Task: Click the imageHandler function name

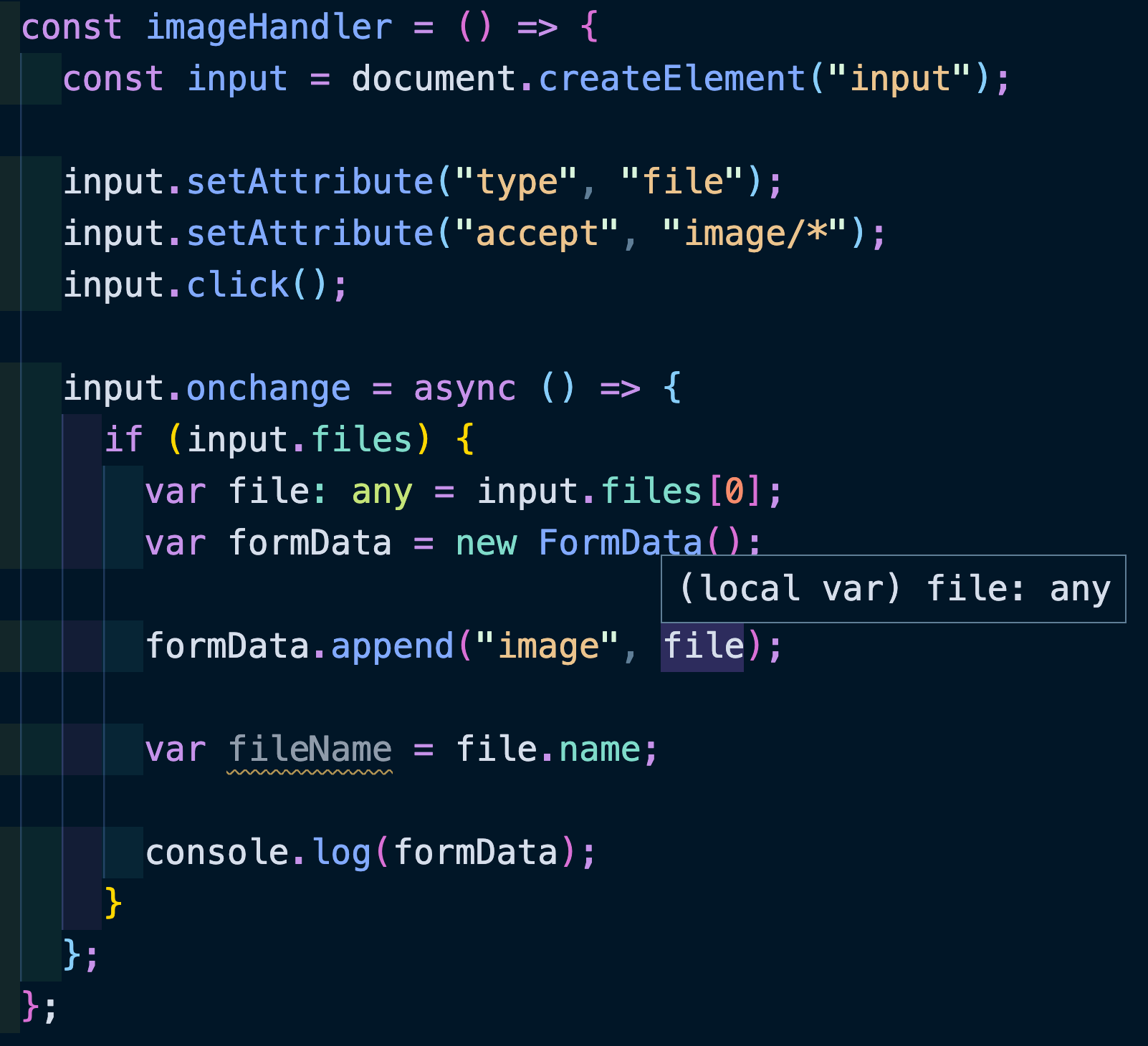Action: coord(269,27)
